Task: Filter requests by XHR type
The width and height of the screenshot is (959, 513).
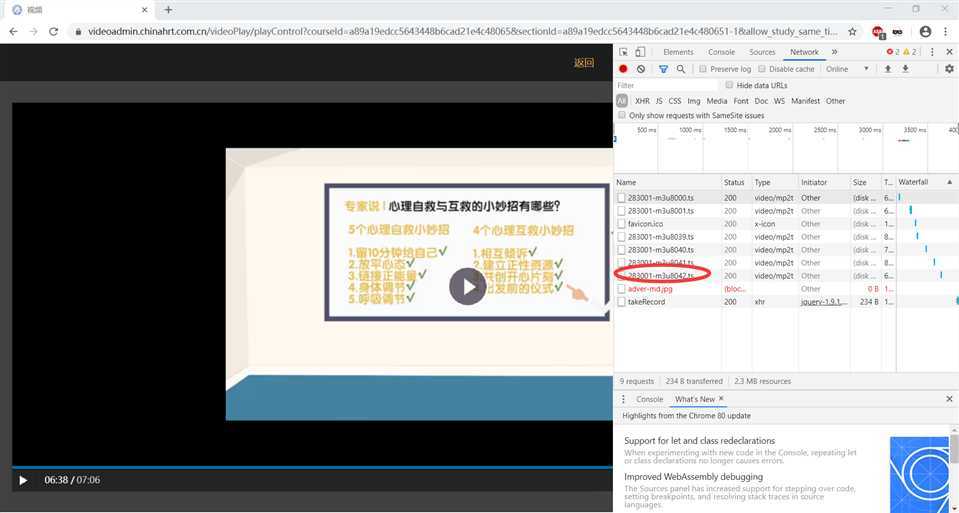Action: click(642, 101)
